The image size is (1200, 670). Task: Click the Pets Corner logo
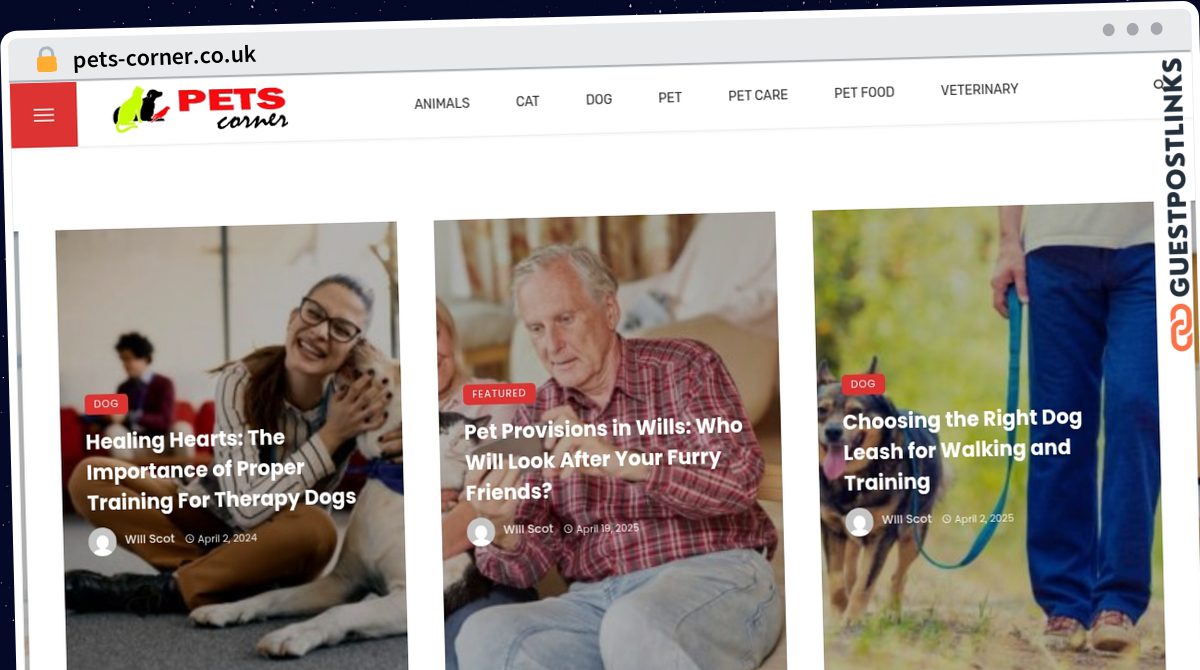click(201, 109)
